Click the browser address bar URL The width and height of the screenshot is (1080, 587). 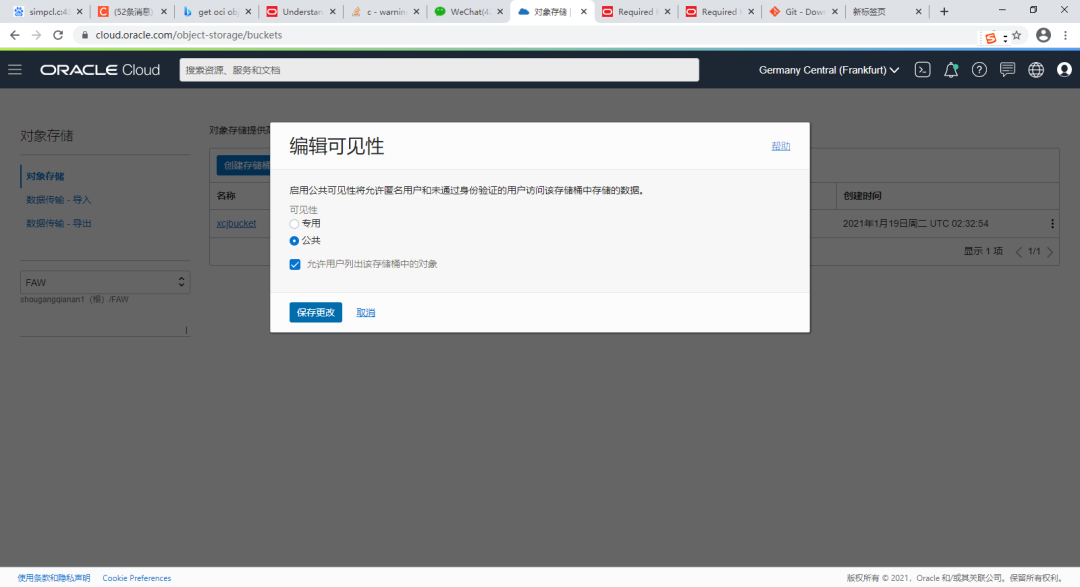click(x=189, y=35)
